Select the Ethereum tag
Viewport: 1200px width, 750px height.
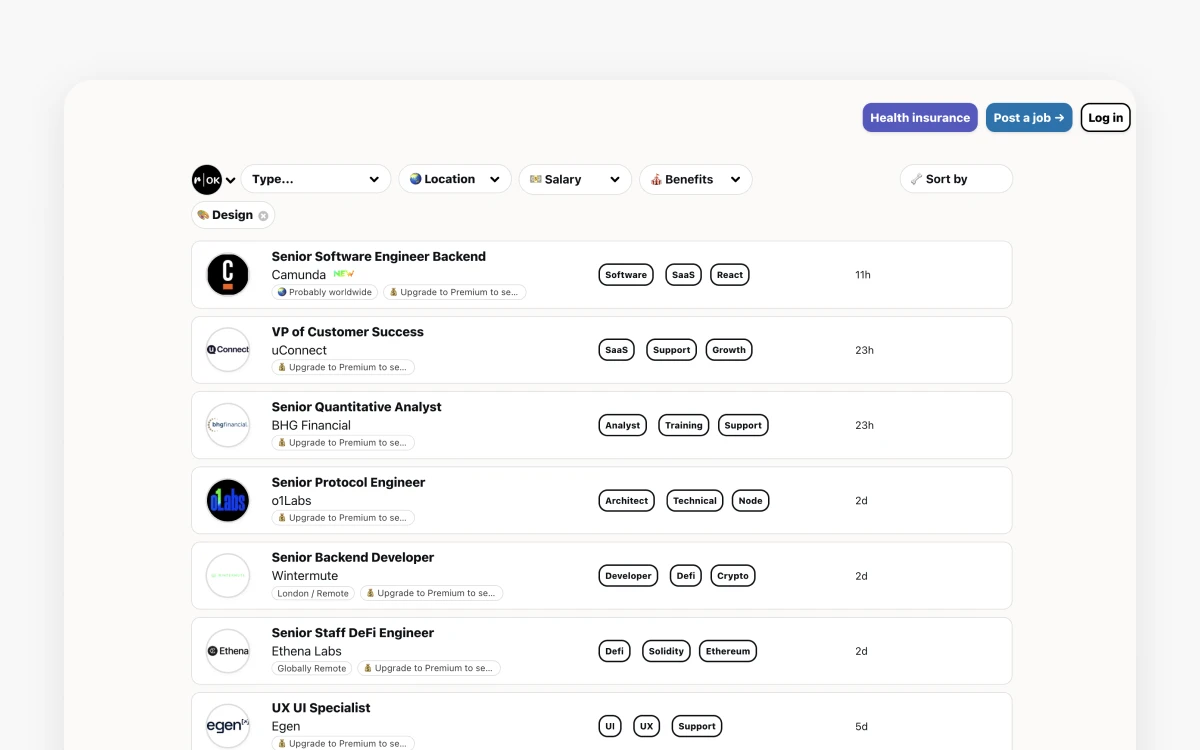[x=728, y=651]
